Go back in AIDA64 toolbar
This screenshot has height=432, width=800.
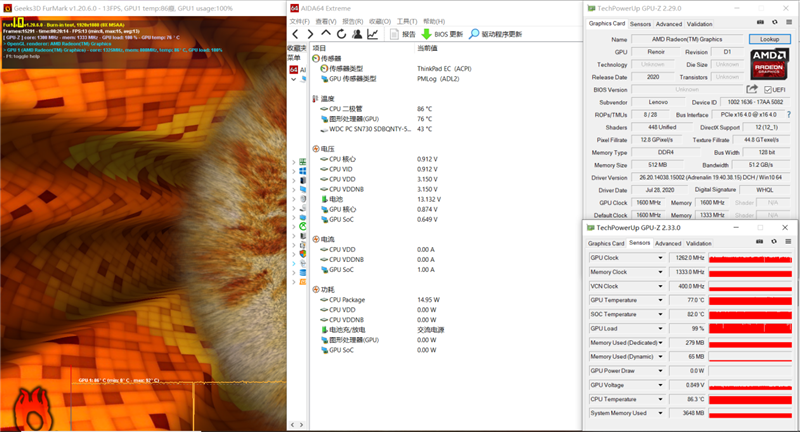click(295, 34)
